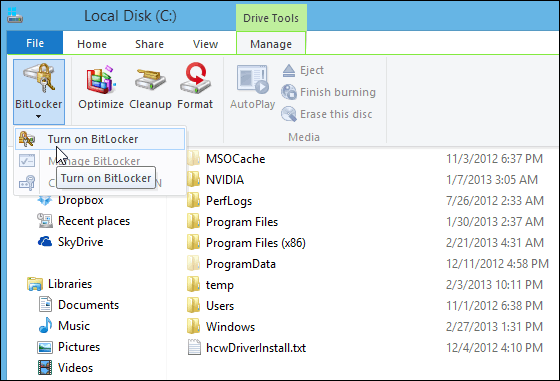This screenshot has height=381, width=560.
Task: Switch to the Home tab
Action: click(92, 44)
